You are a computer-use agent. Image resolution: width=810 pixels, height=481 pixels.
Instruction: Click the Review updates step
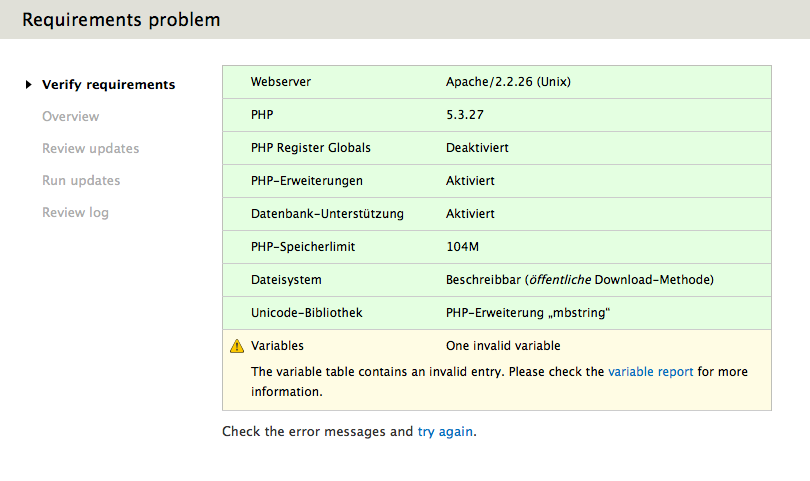[x=90, y=149]
